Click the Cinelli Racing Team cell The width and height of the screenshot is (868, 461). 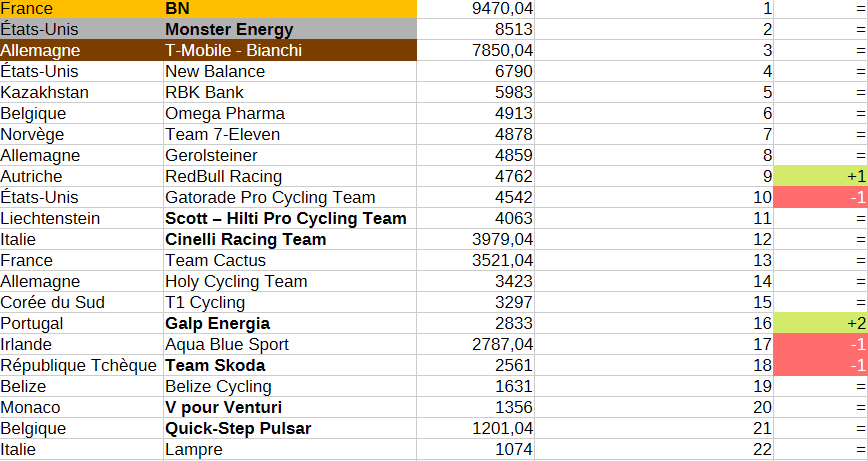[x=290, y=239]
